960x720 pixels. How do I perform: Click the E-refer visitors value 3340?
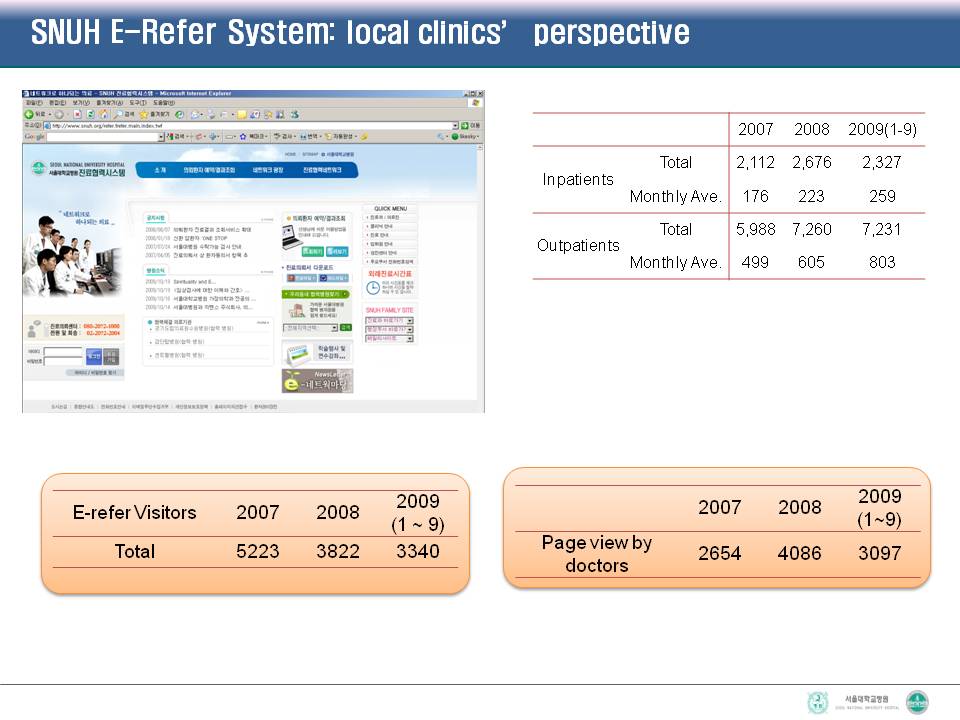pos(418,551)
